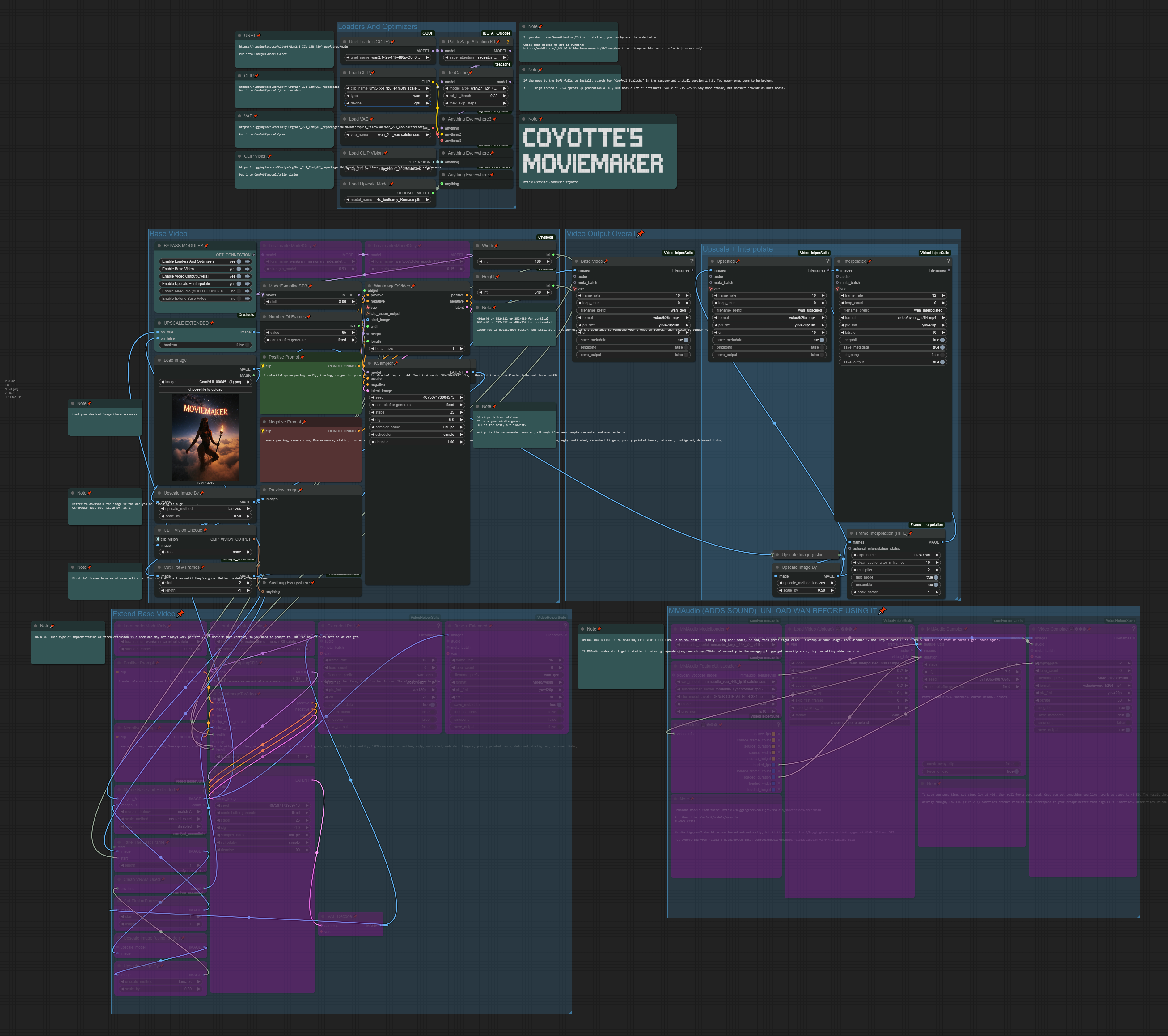Image resolution: width=1168 pixels, height=1036 pixels.
Task: Click jump arrow beside Enable Base Video
Action: [248, 269]
